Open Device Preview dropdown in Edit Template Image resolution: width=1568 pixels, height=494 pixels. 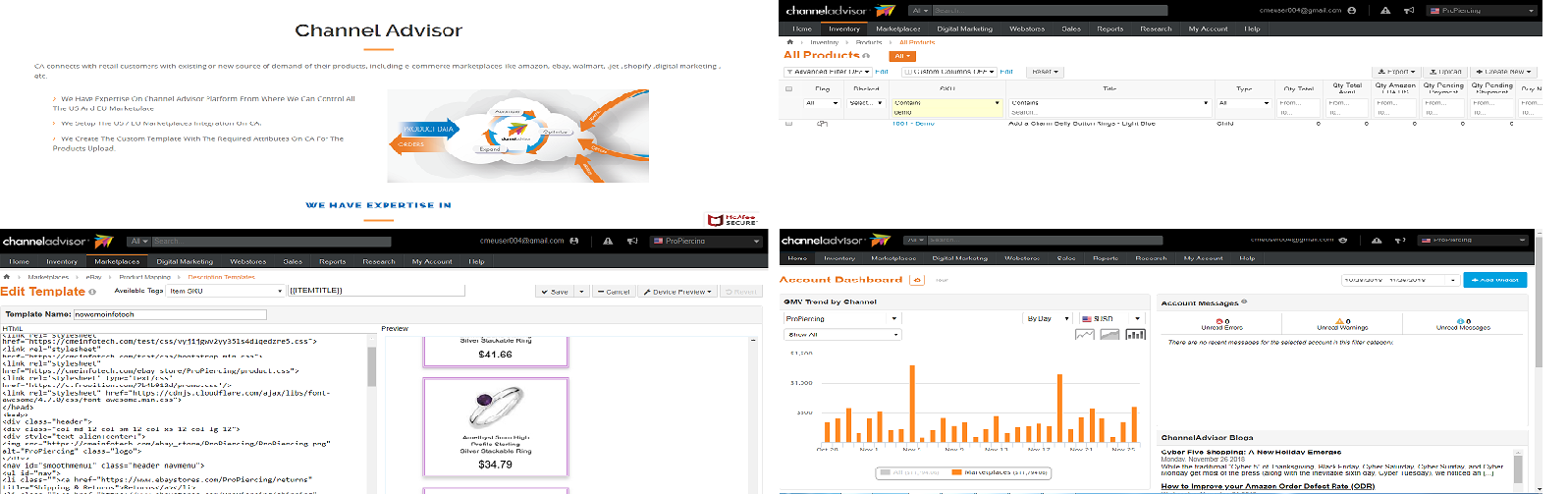677,292
